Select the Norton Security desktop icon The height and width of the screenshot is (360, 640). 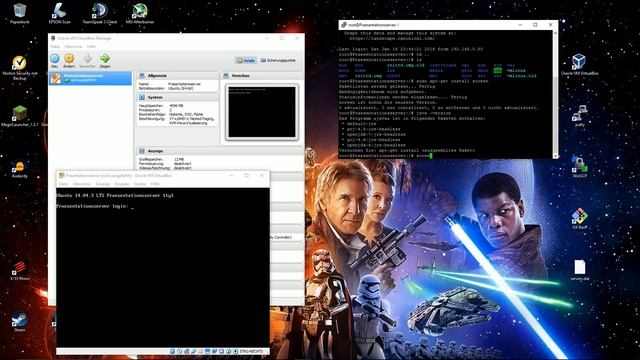20,67
